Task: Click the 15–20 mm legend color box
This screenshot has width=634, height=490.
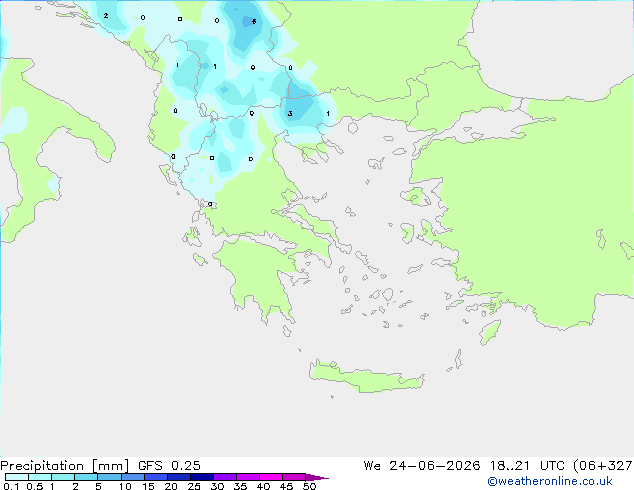Action: pyautogui.click(x=156, y=477)
